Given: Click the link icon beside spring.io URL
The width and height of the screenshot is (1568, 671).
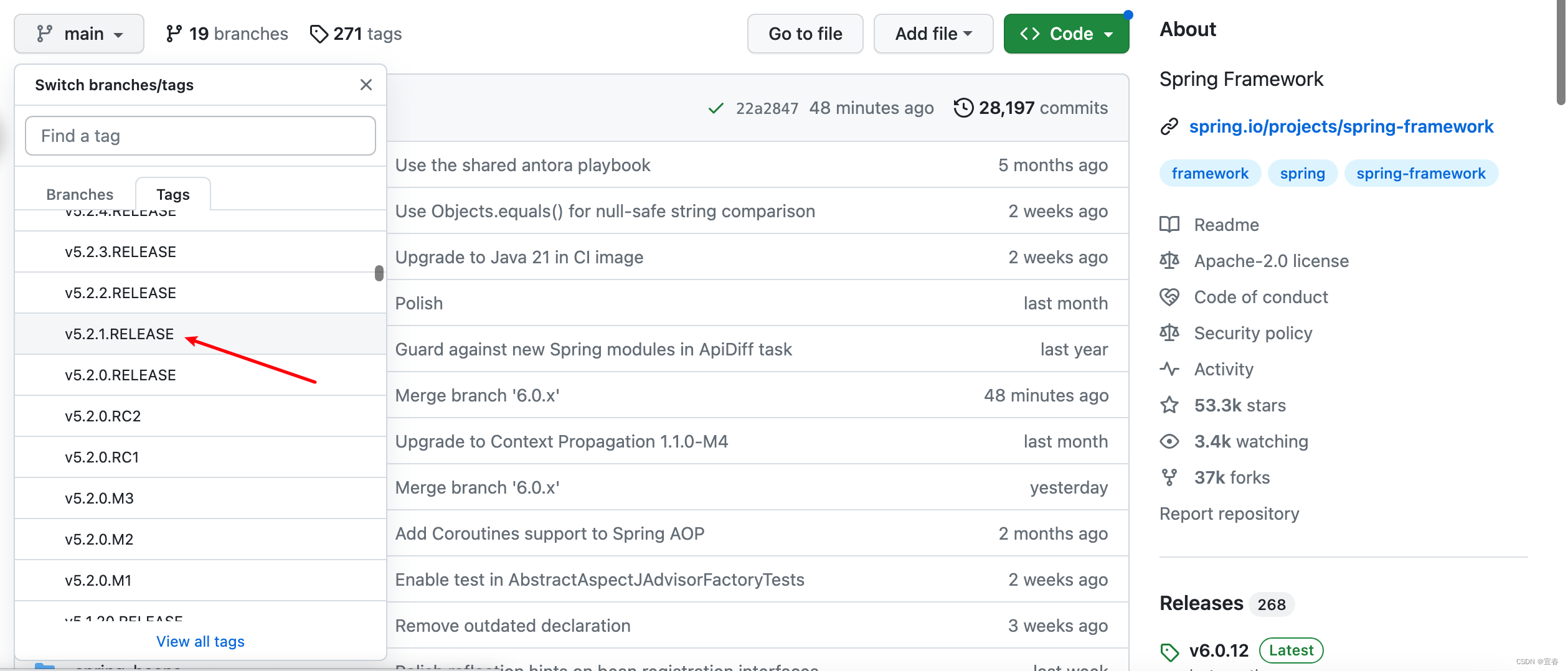Looking at the screenshot, I should (x=1169, y=126).
